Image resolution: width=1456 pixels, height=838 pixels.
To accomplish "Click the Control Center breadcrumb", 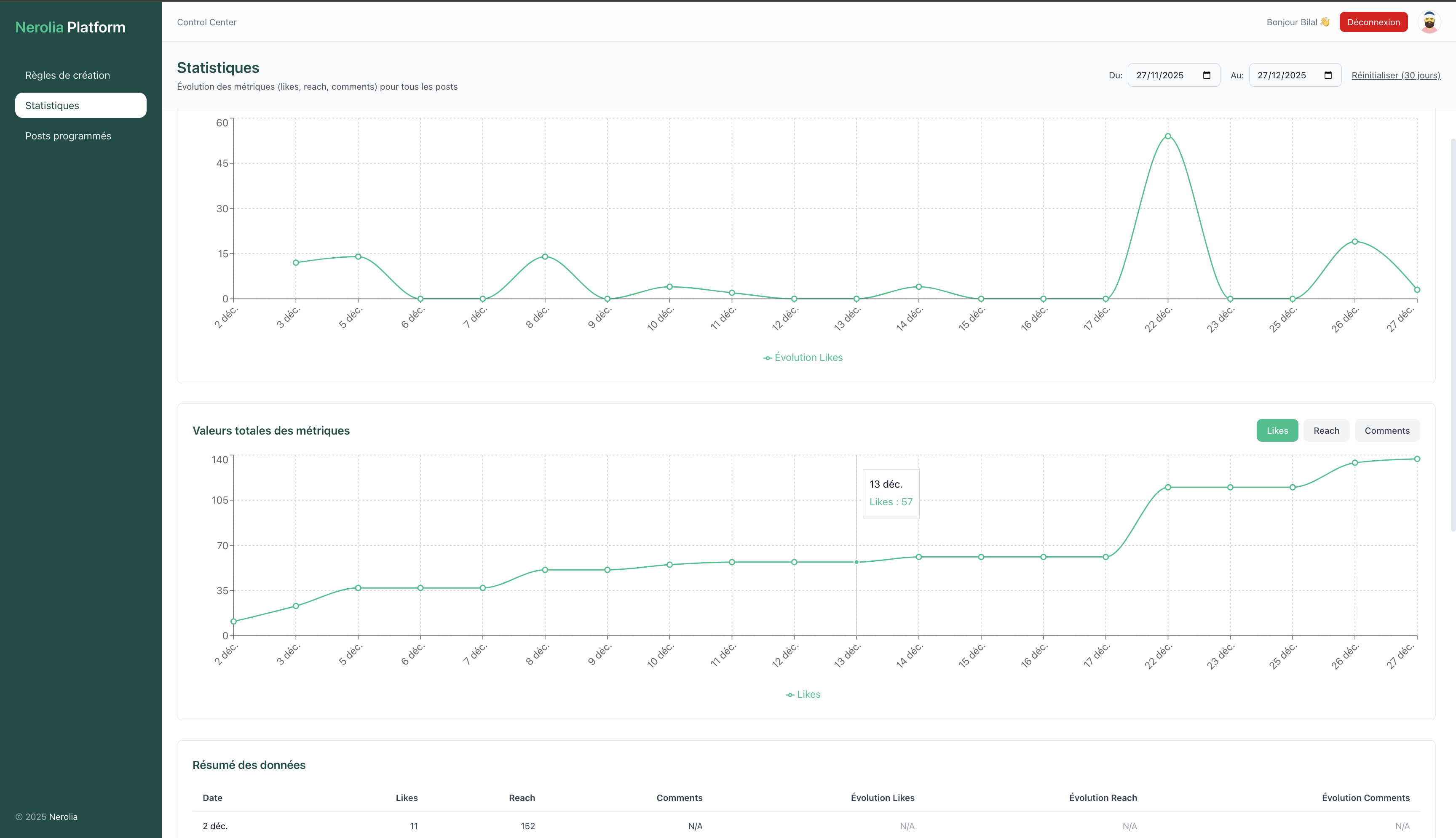I will (207, 22).
